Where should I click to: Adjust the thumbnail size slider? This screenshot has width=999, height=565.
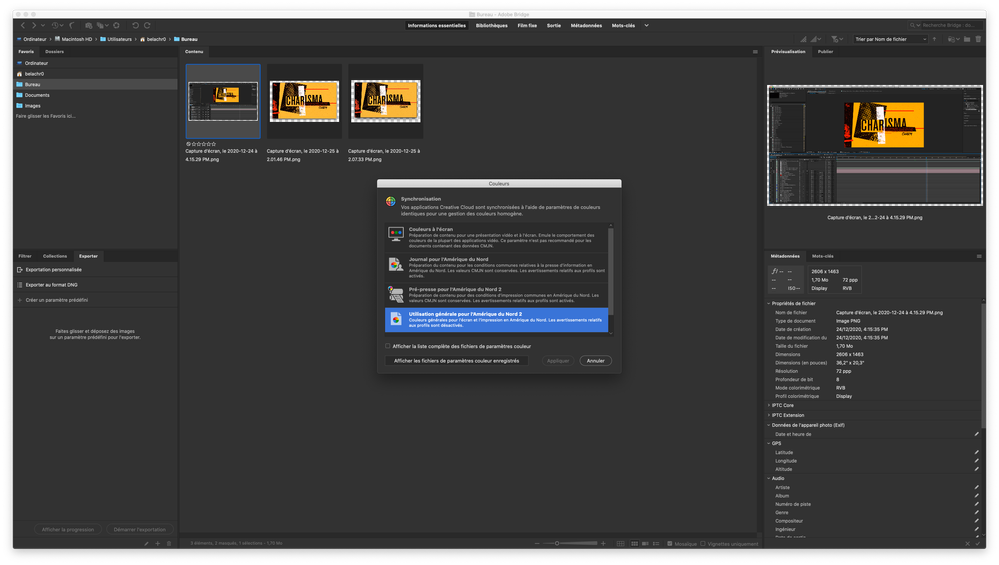tap(555, 544)
